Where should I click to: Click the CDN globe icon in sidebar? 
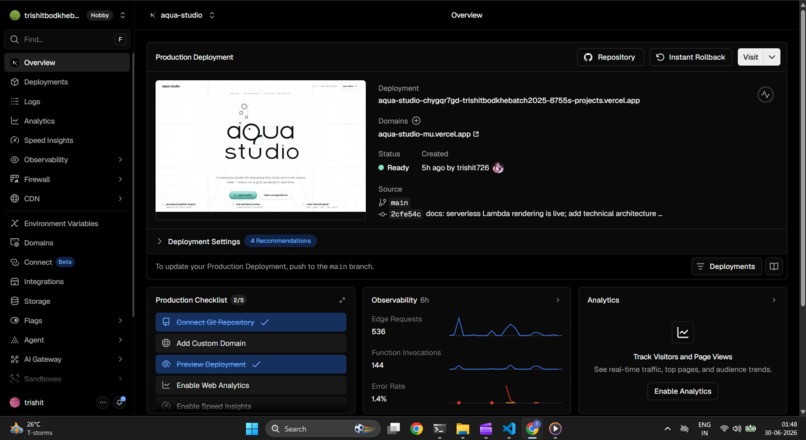pyautogui.click(x=14, y=198)
